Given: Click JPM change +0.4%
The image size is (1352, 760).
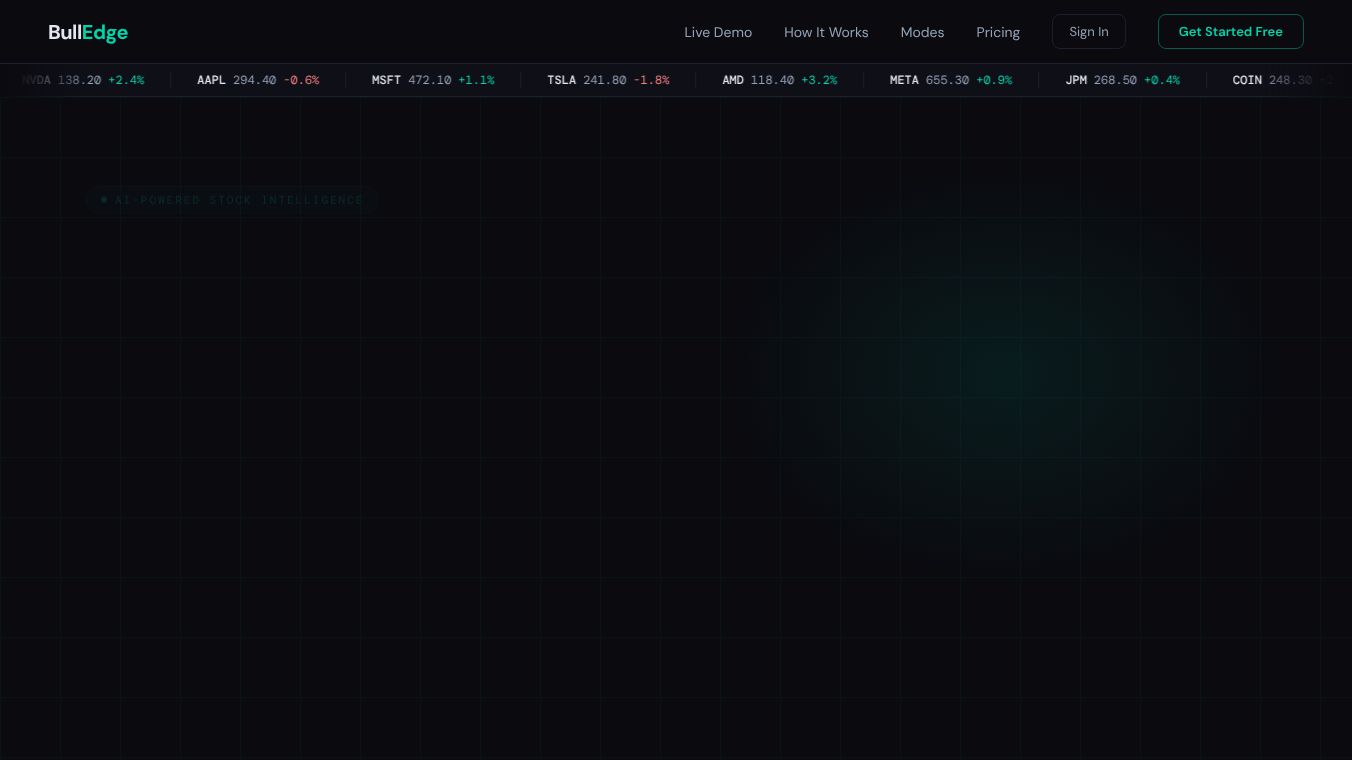Looking at the screenshot, I should pyautogui.click(x=1162, y=80).
